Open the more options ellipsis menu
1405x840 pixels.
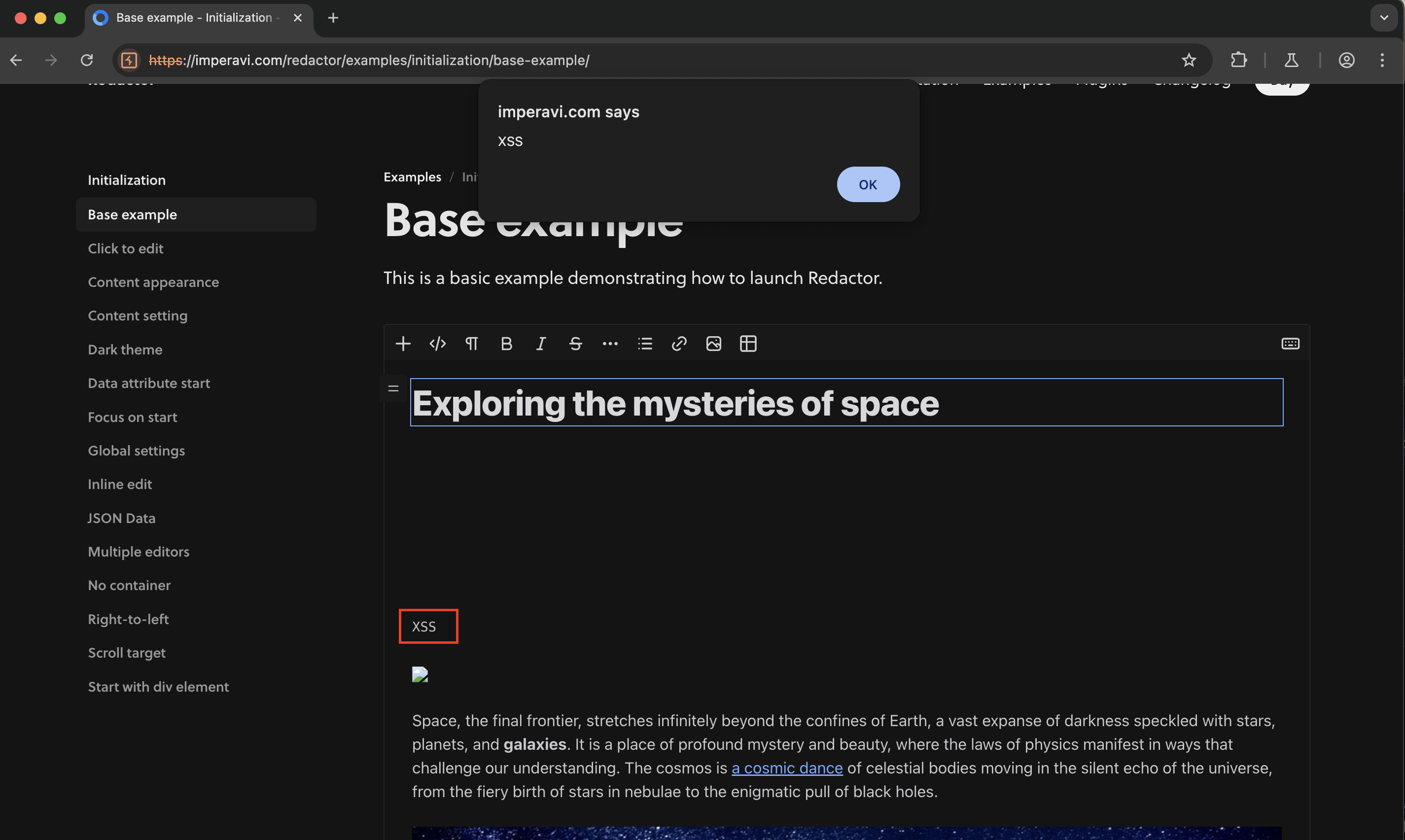(609, 344)
